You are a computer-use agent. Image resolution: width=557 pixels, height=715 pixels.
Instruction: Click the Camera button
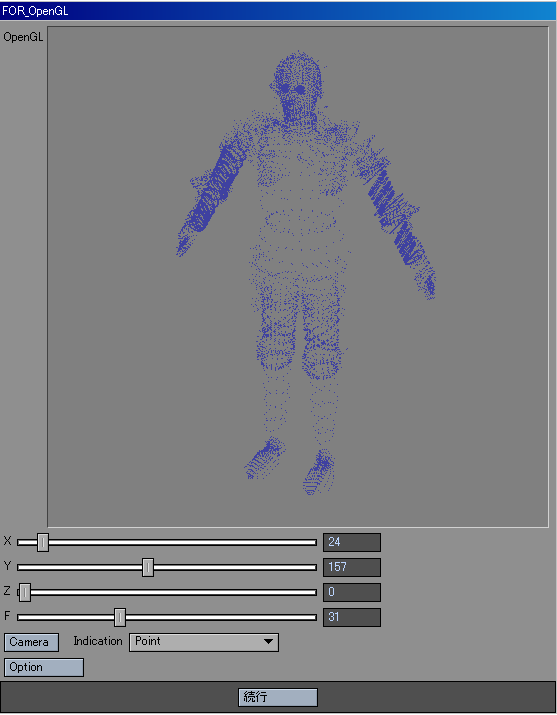point(31,642)
